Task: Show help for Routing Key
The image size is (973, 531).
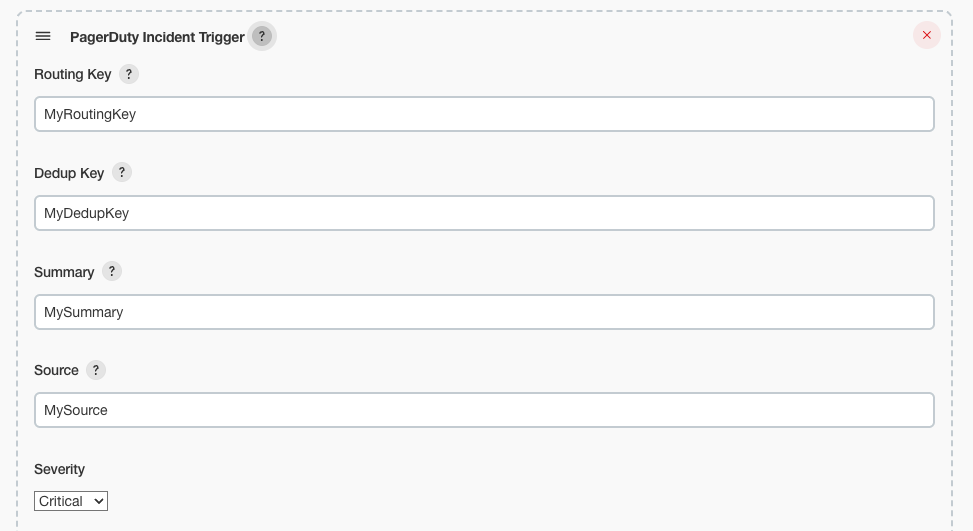Action: coord(128,74)
